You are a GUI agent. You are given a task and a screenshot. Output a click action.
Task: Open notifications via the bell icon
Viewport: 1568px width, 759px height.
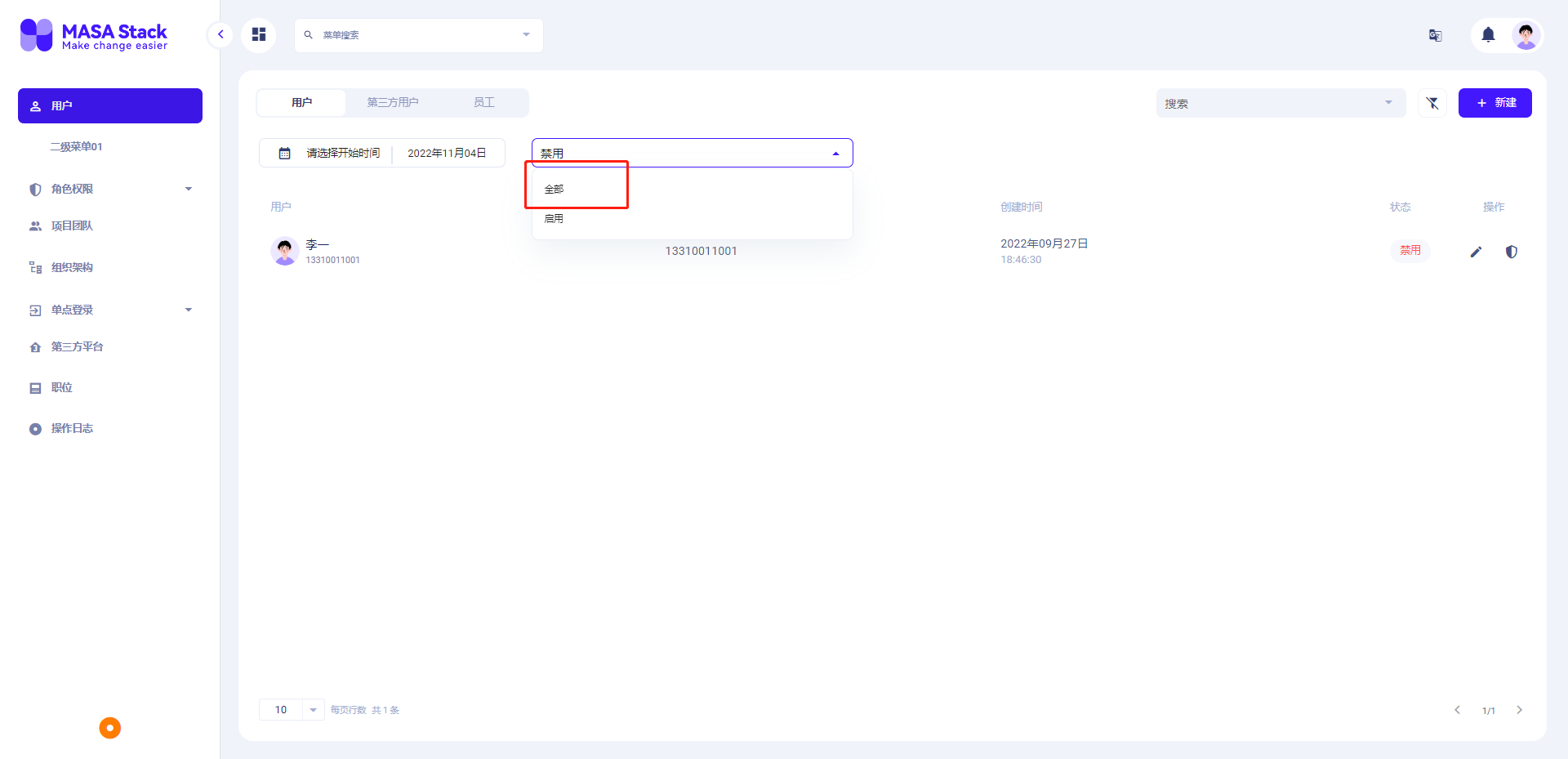[x=1487, y=35]
